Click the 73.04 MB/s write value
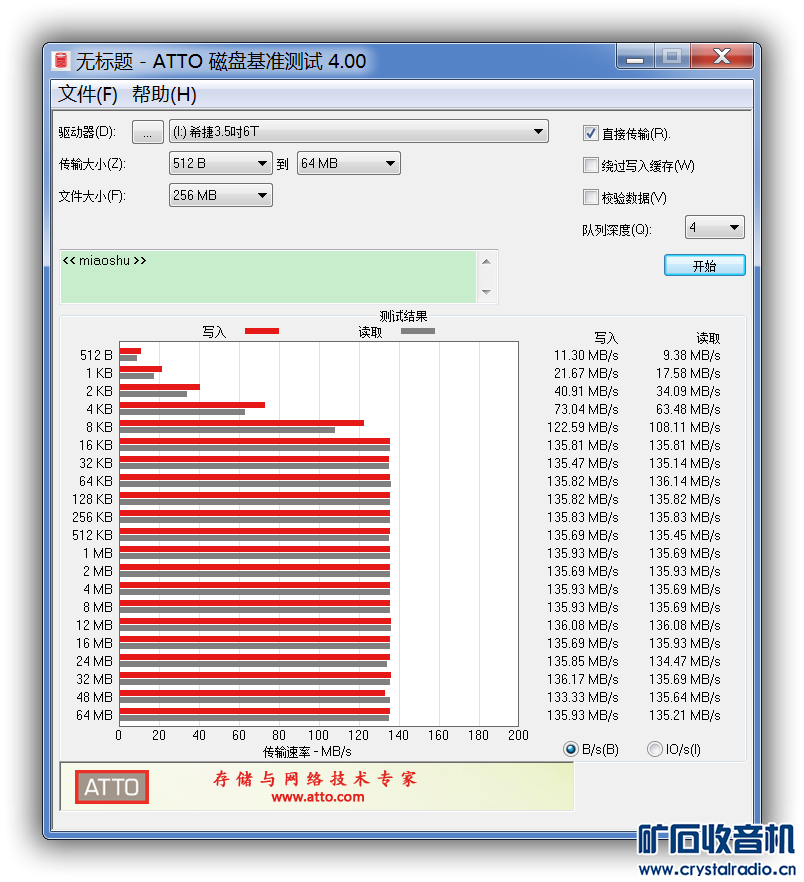 (x=586, y=410)
